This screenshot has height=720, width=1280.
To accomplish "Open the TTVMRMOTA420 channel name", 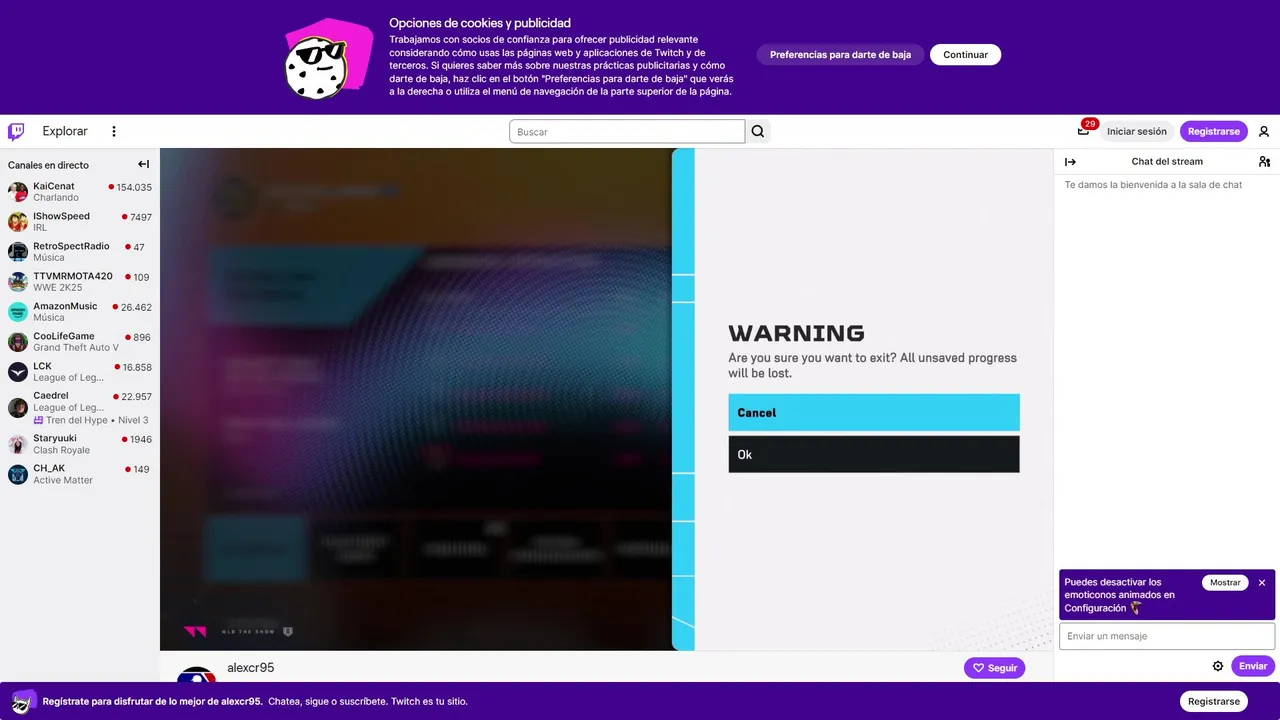I will [73, 276].
